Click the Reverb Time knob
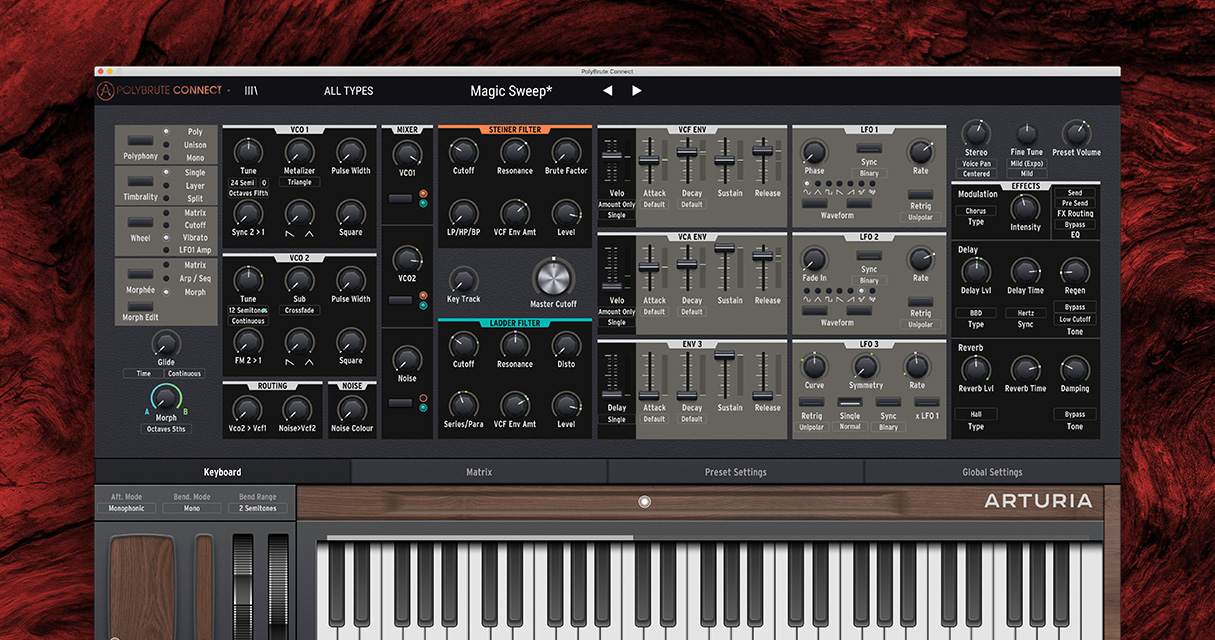The height and width of the screenshot is (640, 1215). point(1025,369)
